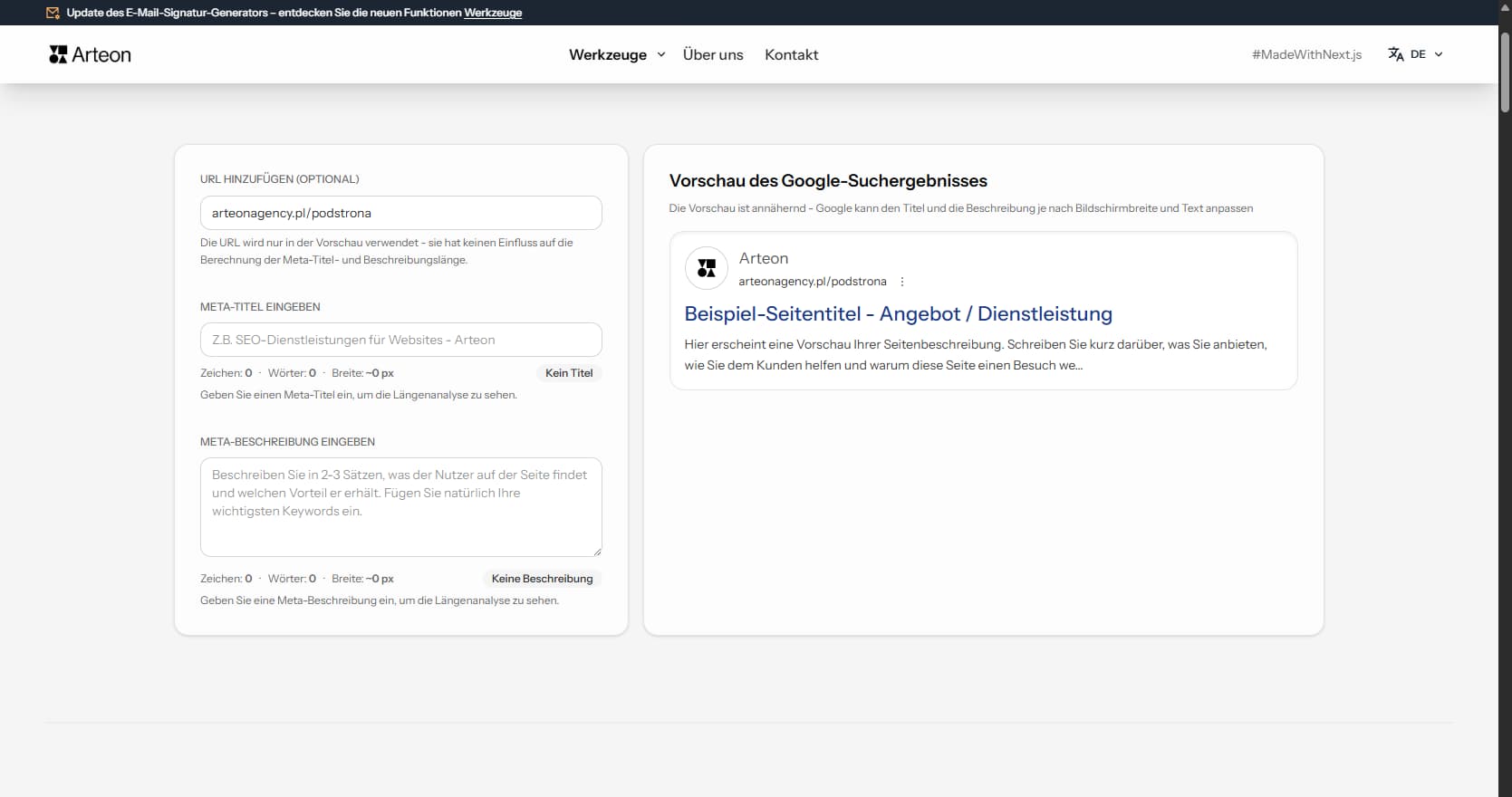Click the Arteon favicon in search preview
This screenshot has width=1512, height=797.
coord(707,268)
